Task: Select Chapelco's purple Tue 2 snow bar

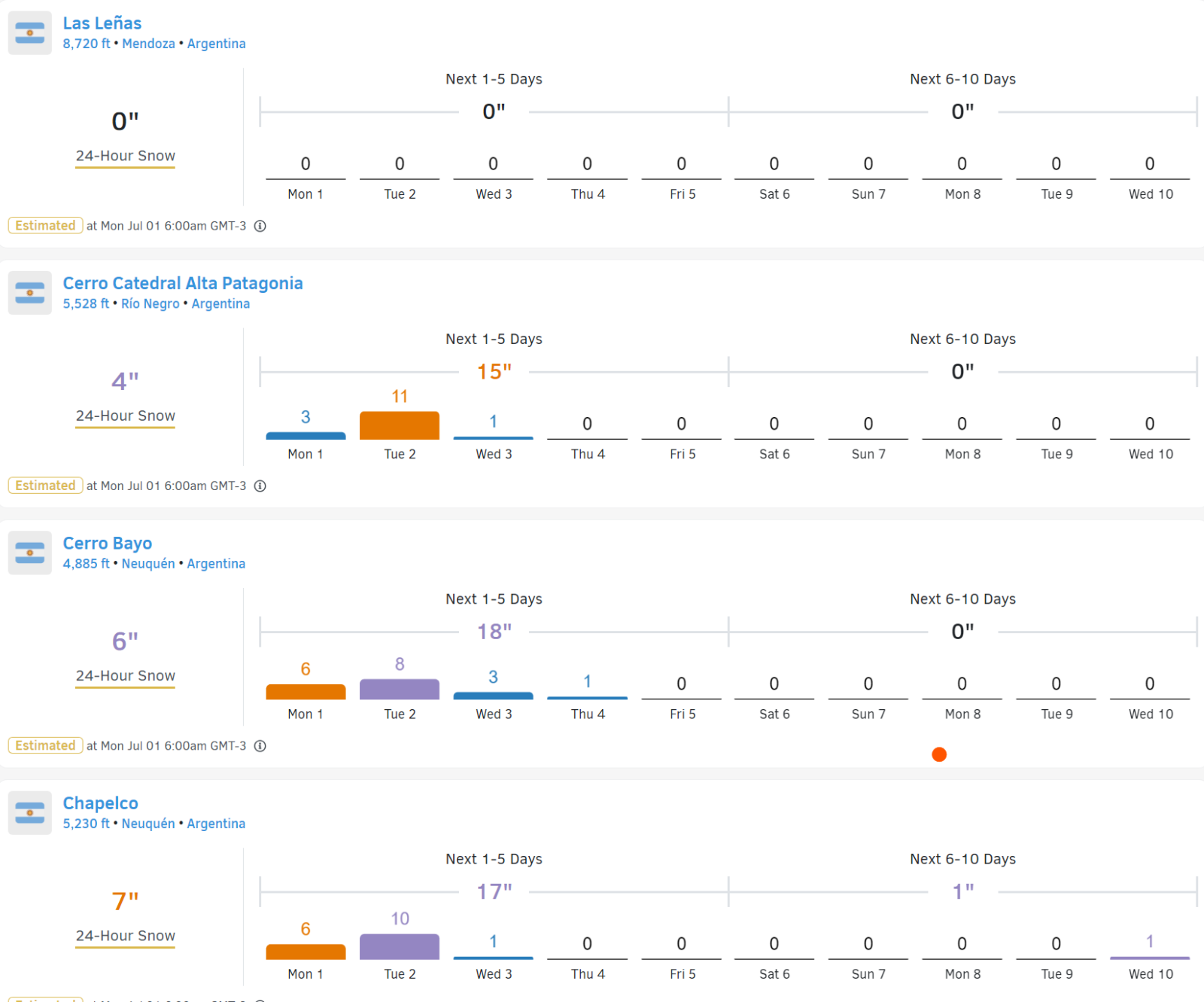Action: tap(400, 946)
